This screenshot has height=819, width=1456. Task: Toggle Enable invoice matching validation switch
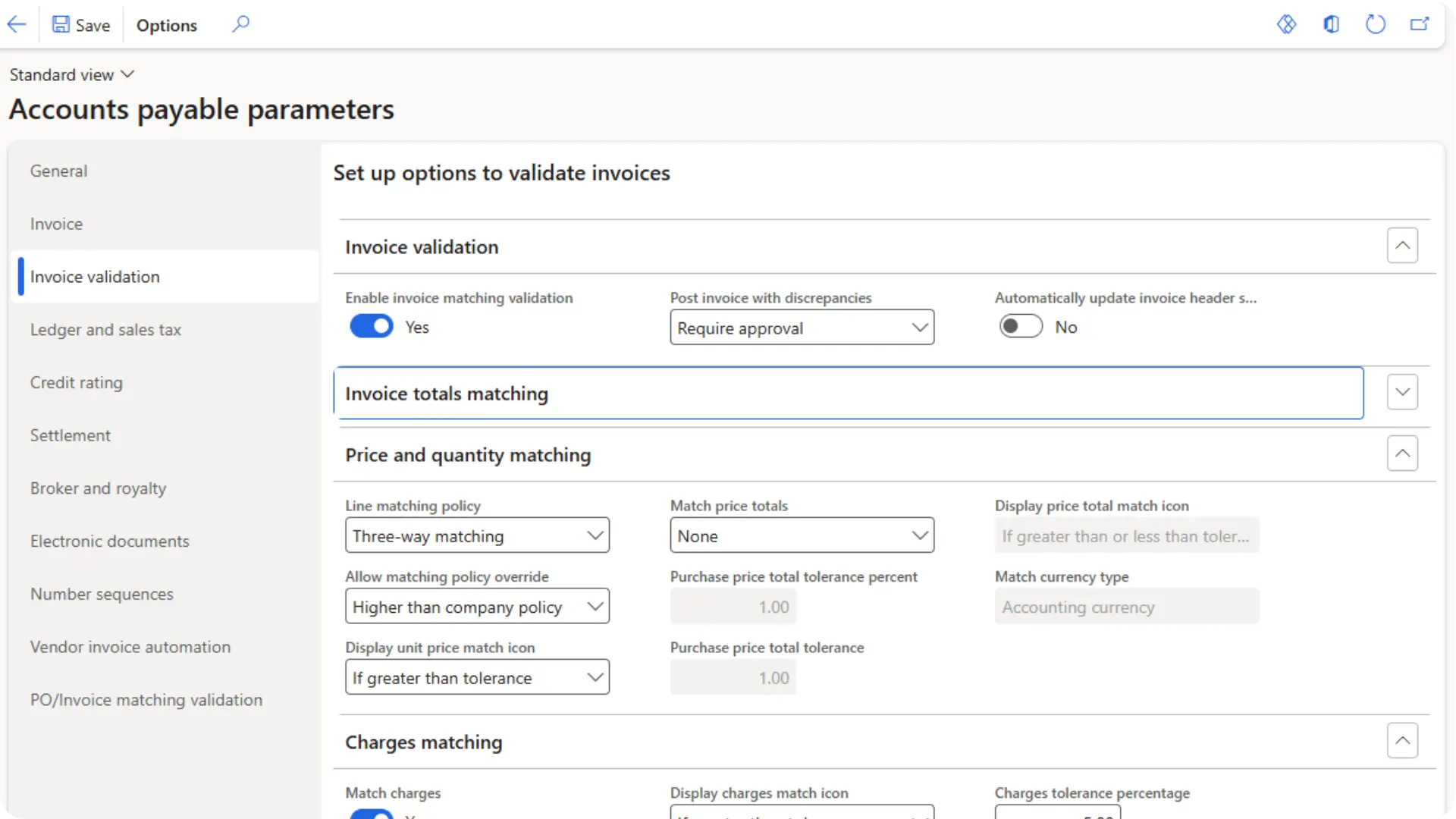point(371,327)
